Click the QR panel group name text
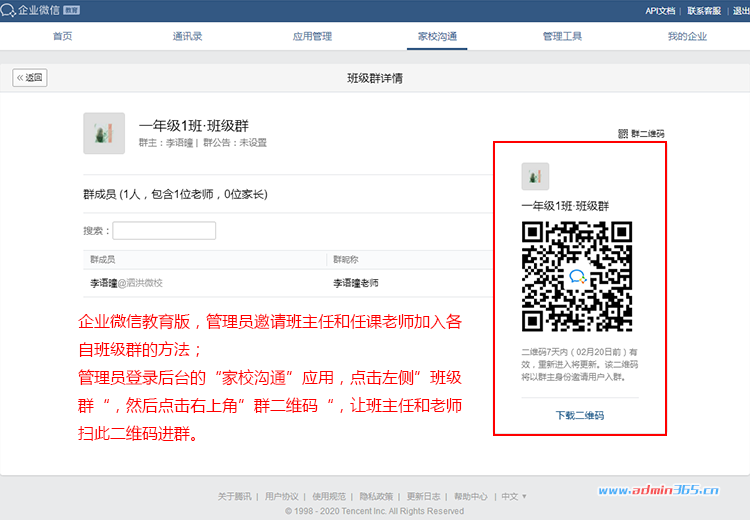Screen dimensions: 750x520 [x=565, y=206]
